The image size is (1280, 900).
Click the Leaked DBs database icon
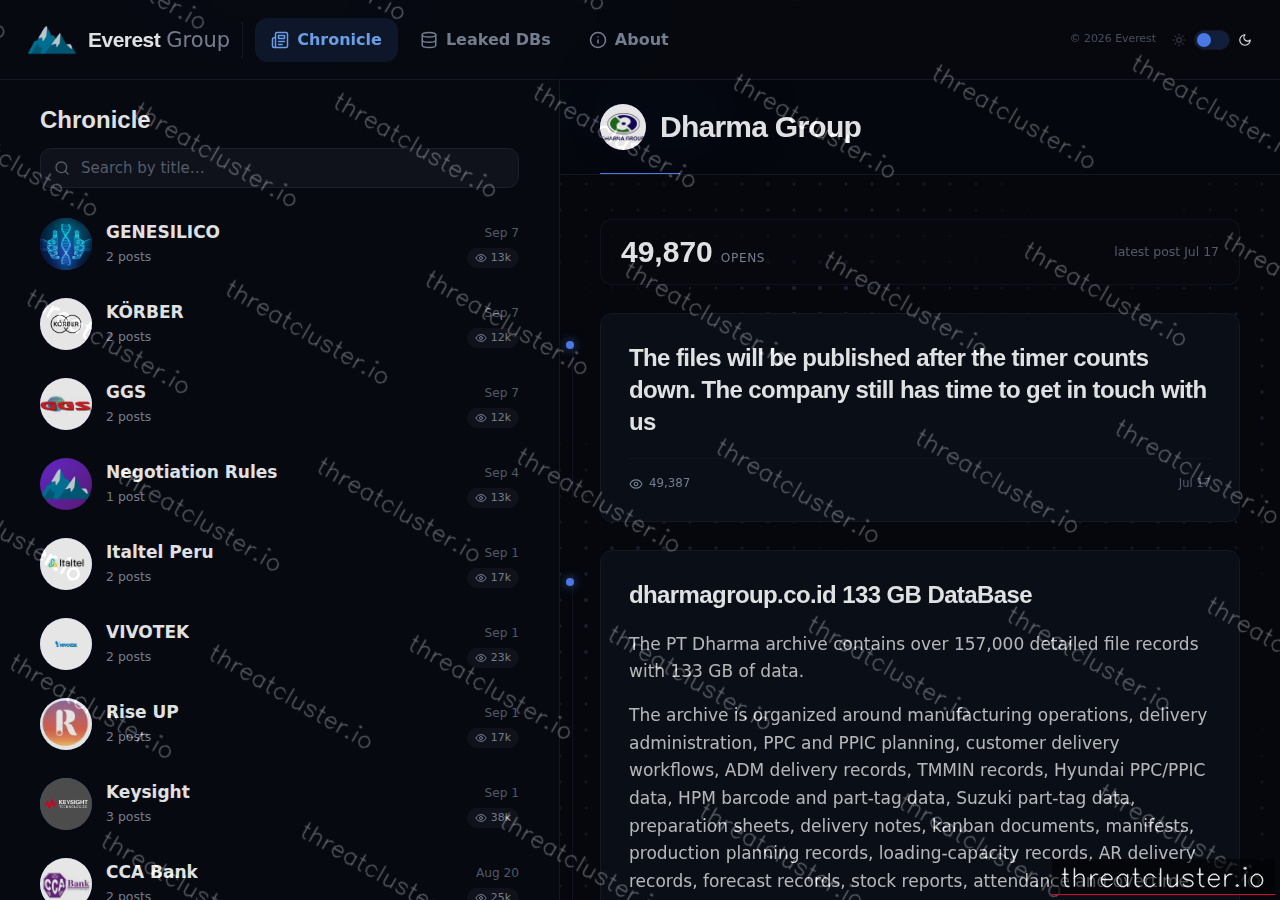[x=429, y=40]
